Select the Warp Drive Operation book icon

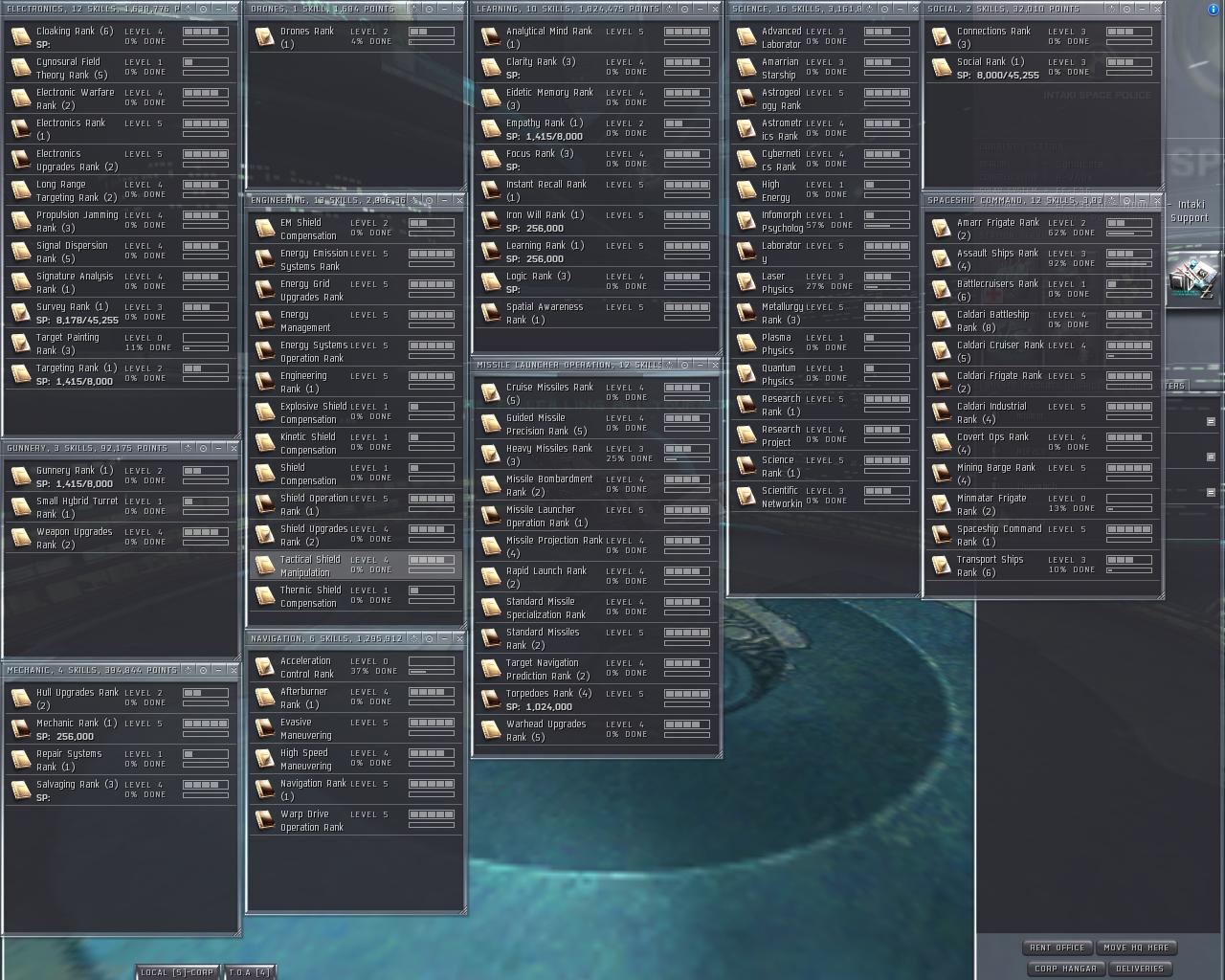point(265,820)
